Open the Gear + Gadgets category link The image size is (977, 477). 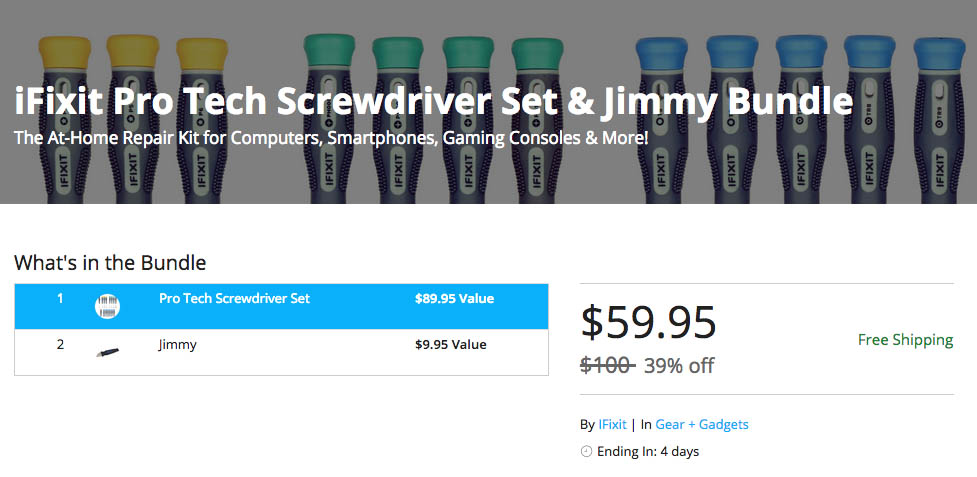pyautogui.click(x=702, y=424)
